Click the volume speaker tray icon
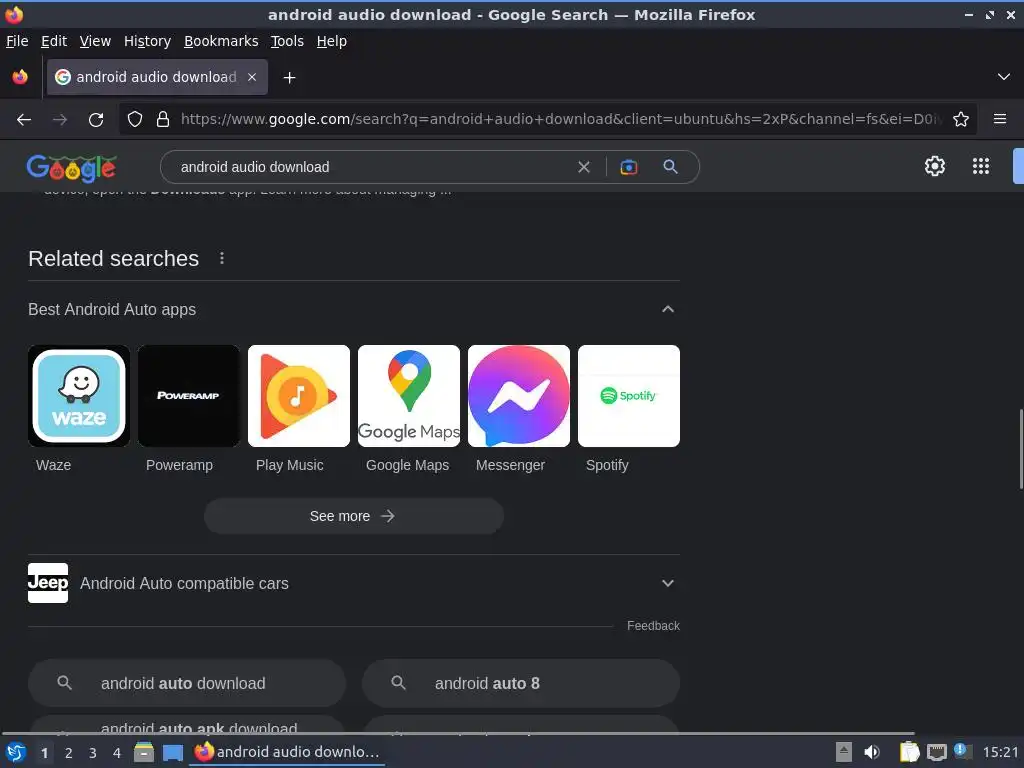This screenshot has height=768, width=1024. point(872,752)
